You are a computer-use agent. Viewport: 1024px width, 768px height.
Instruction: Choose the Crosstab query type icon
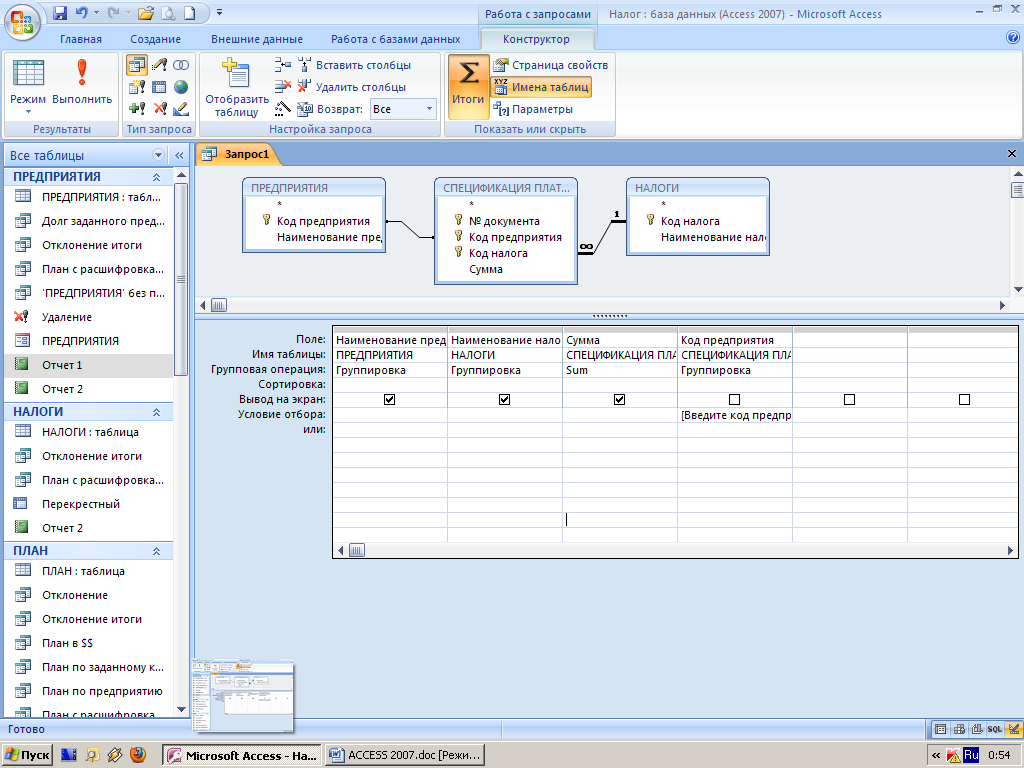click(x=159, y=87)
